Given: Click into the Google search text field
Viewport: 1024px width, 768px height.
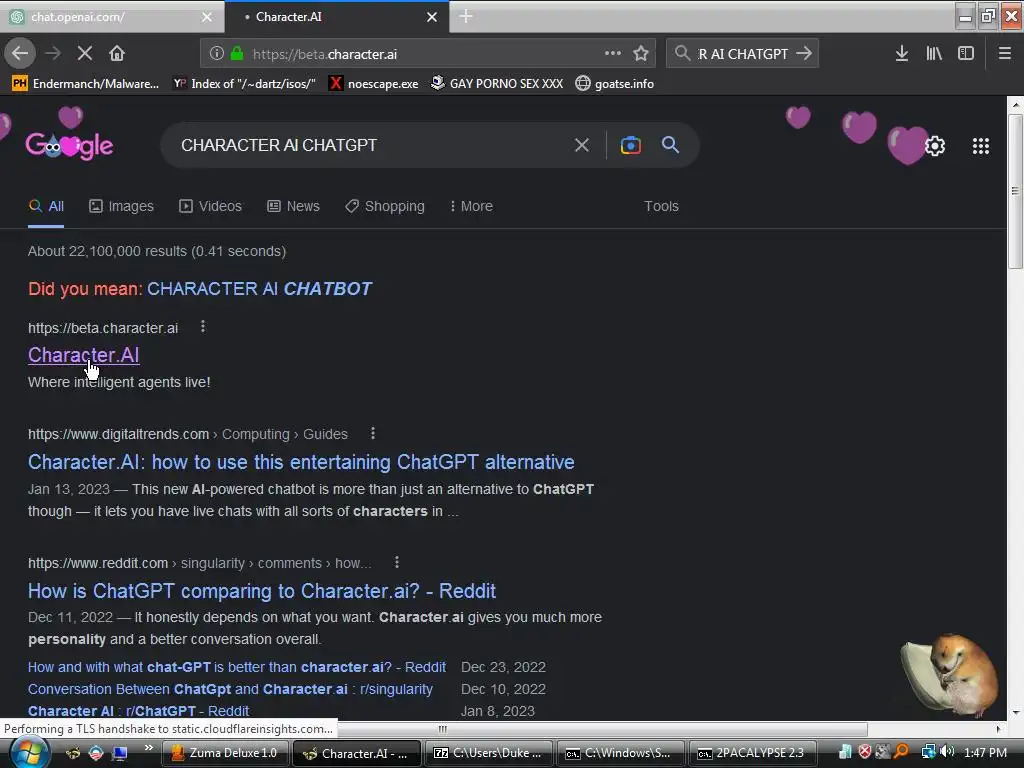Looking at the screenshot, I should tap(372, 145).
